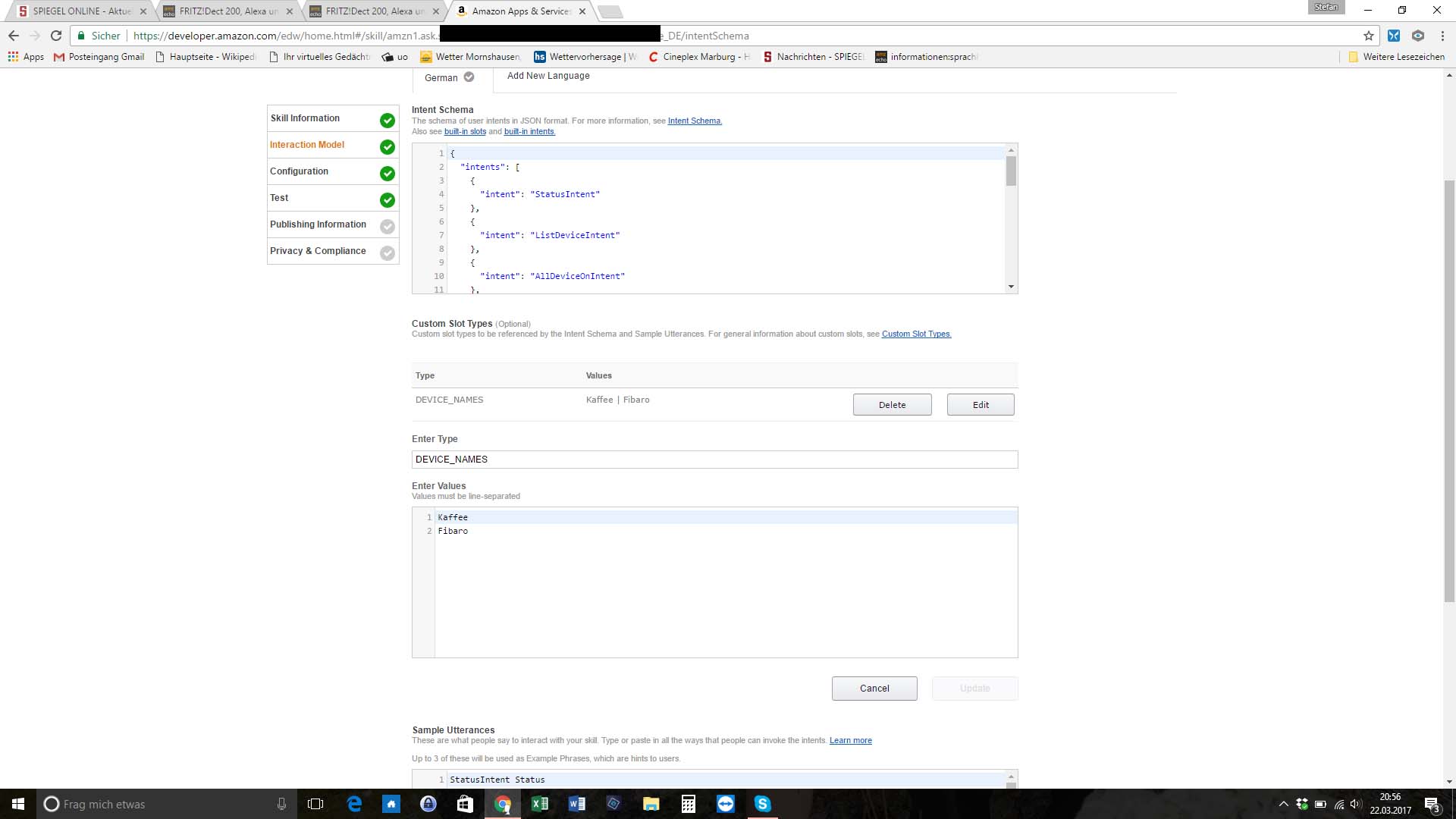Viewport: 1456px width, 819px height.
Task: Focus the Enter Type field containing DEVICE_NAMES
Action: click(x=714, y=460)
